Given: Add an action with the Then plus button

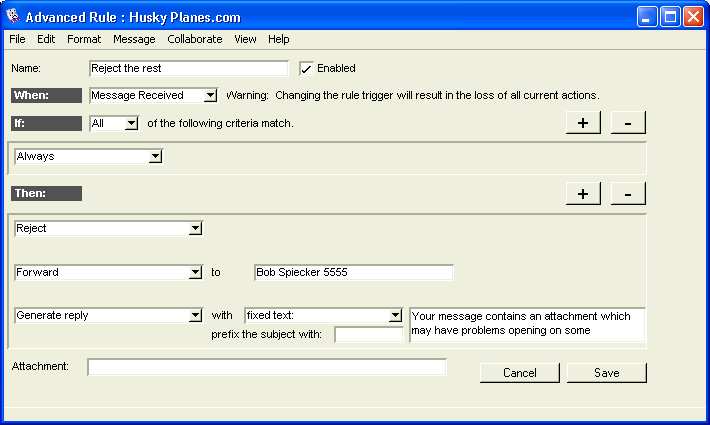Looking at the screenshot, I should pos(583,194).
